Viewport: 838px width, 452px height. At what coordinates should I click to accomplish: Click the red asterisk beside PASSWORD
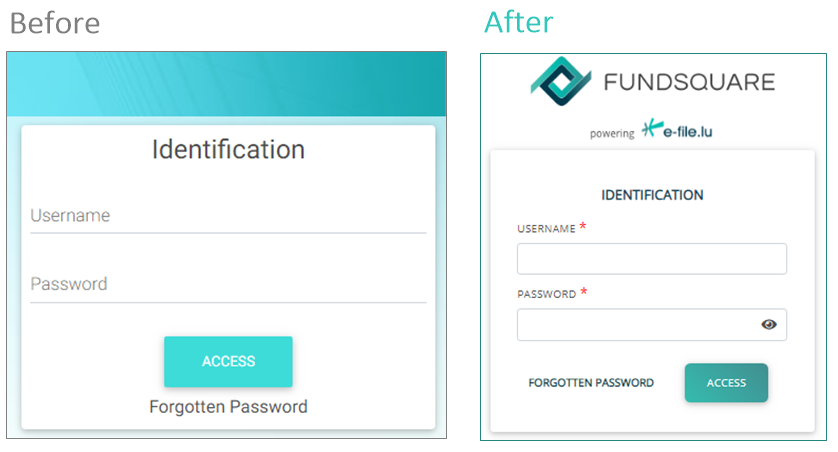pos(584,293)
